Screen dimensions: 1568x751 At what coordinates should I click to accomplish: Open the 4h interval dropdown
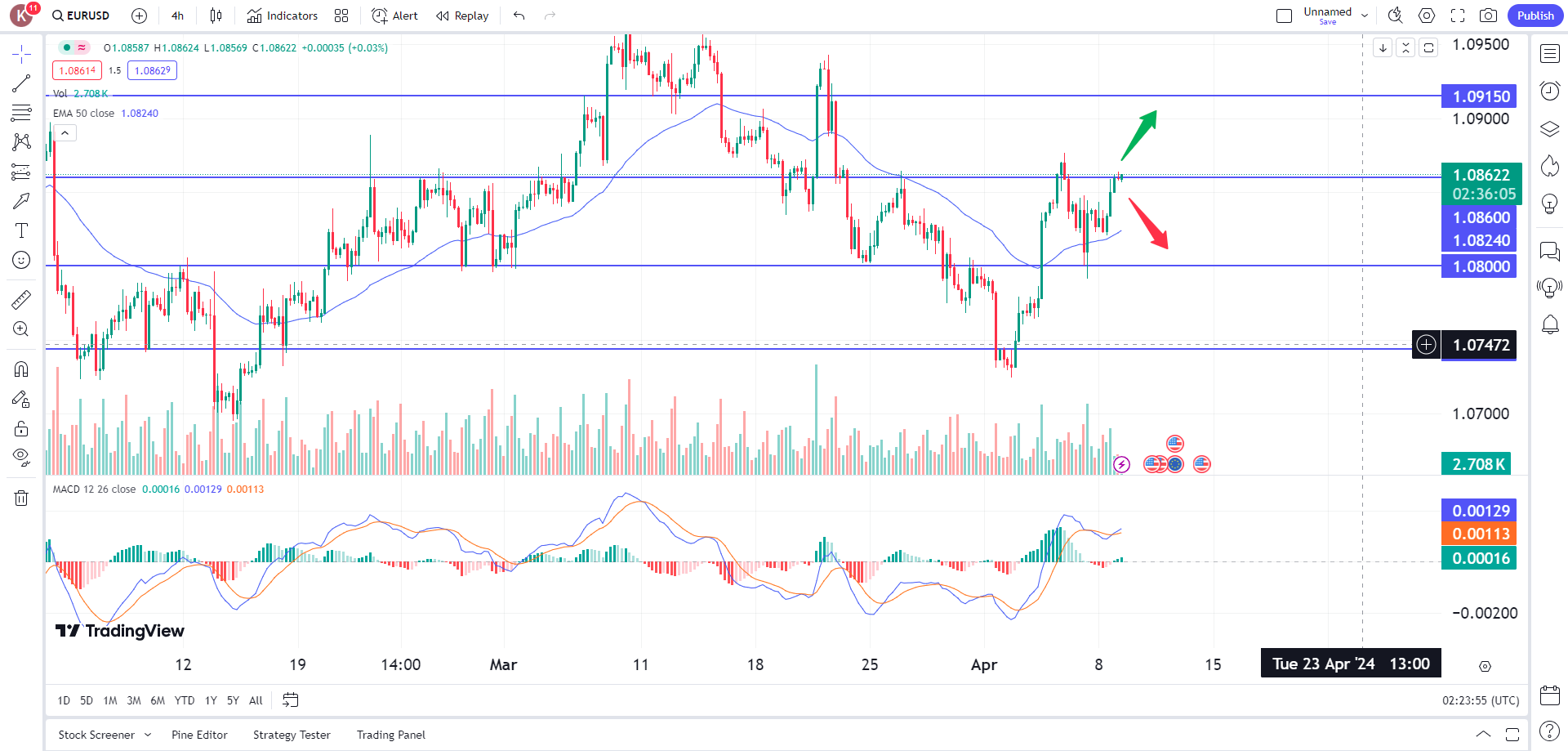[x=176, y=16]
